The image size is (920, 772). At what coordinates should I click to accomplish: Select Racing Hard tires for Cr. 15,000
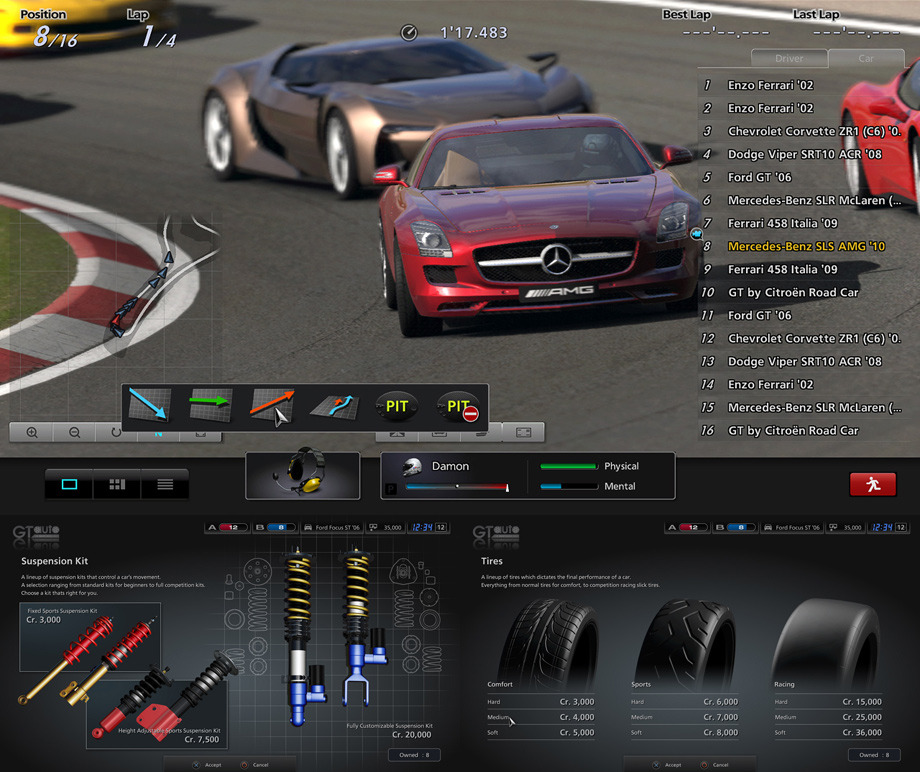tap(828, 702)
